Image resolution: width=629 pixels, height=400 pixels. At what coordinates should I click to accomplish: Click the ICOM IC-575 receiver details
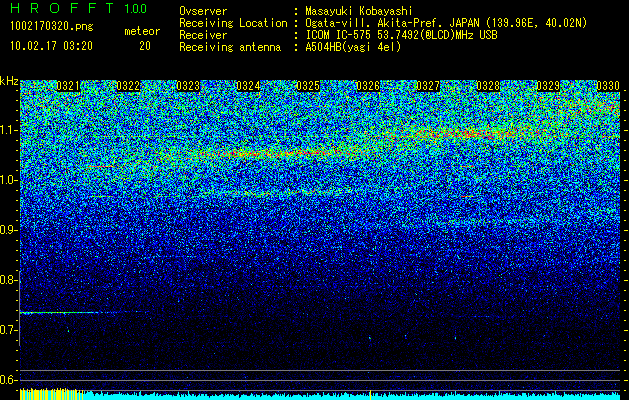402,35
